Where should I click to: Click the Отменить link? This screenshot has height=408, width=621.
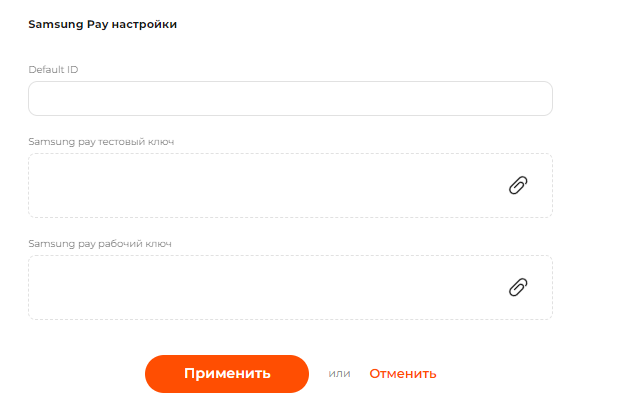[403, 374]
